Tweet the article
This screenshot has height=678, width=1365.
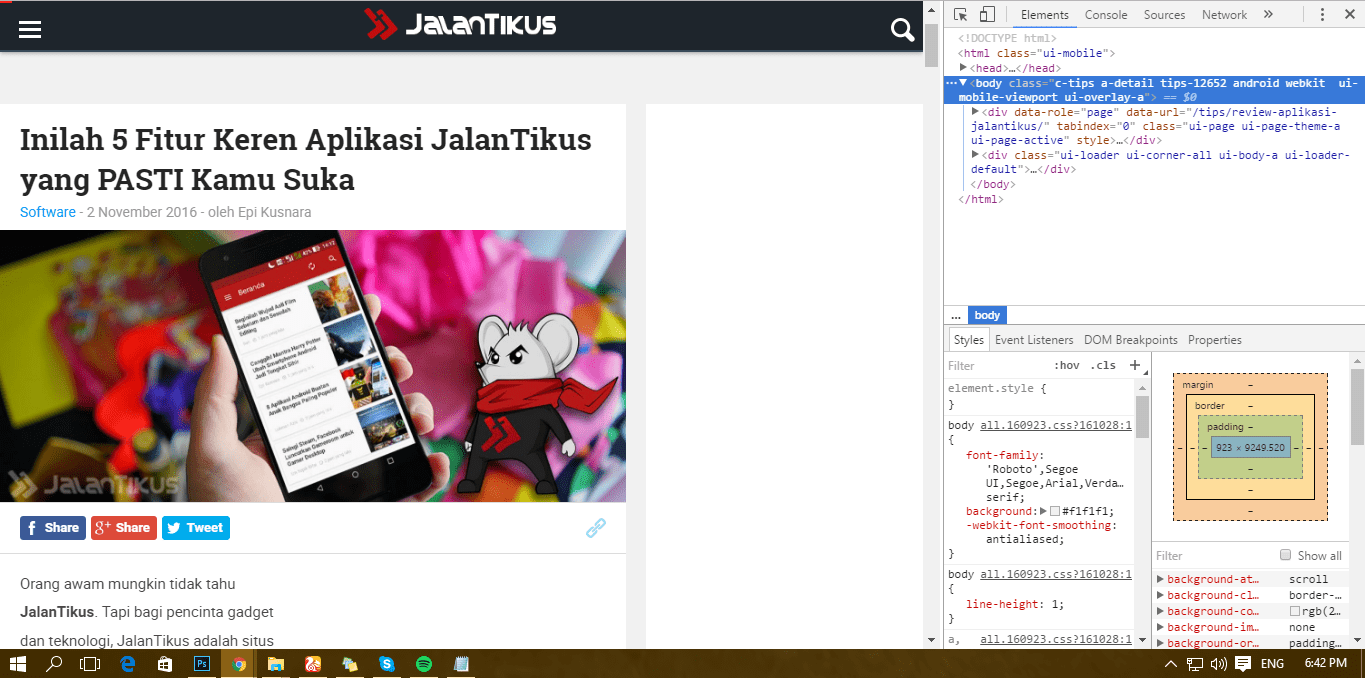196,528
